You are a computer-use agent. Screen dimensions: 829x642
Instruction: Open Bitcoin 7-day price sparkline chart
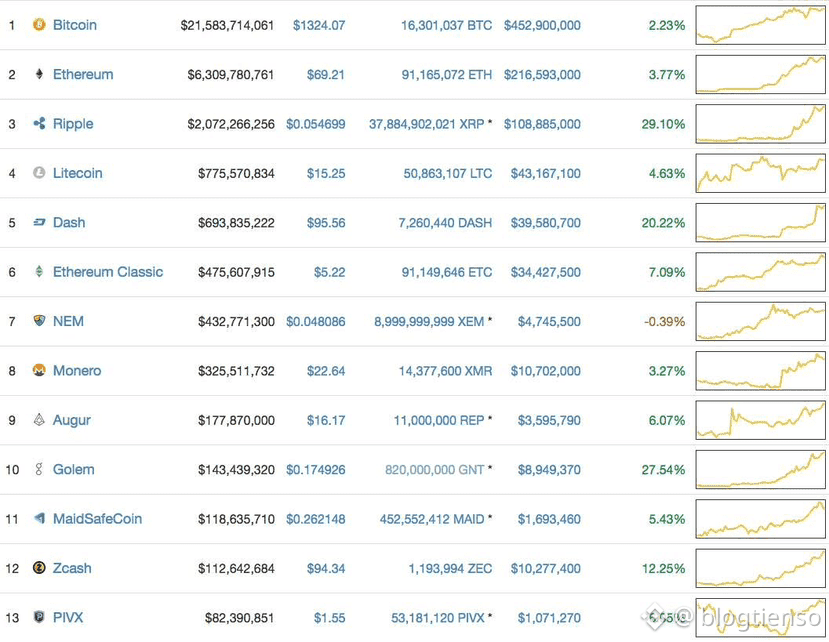[760, 25]
